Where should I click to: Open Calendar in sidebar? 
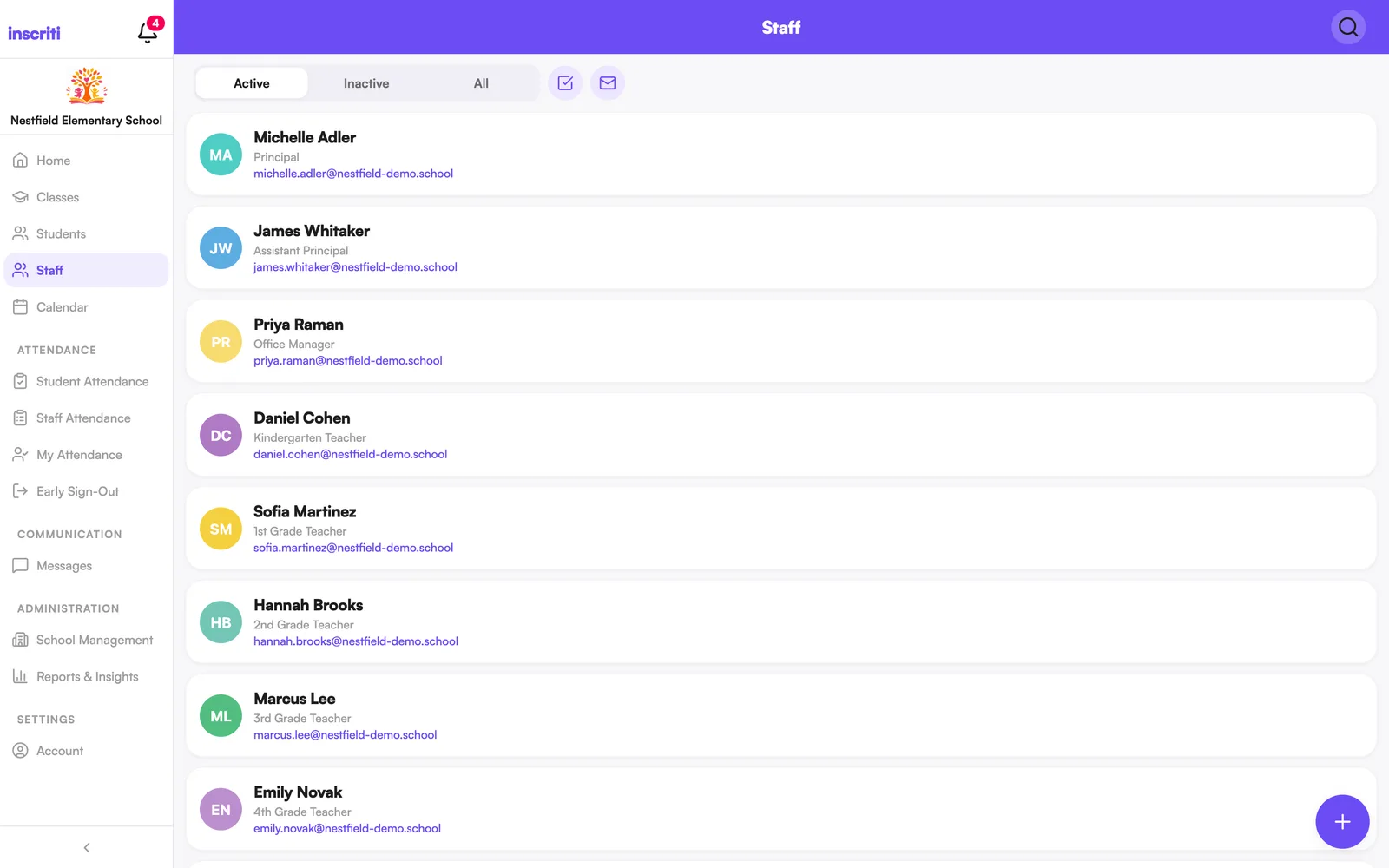point(87,307)
